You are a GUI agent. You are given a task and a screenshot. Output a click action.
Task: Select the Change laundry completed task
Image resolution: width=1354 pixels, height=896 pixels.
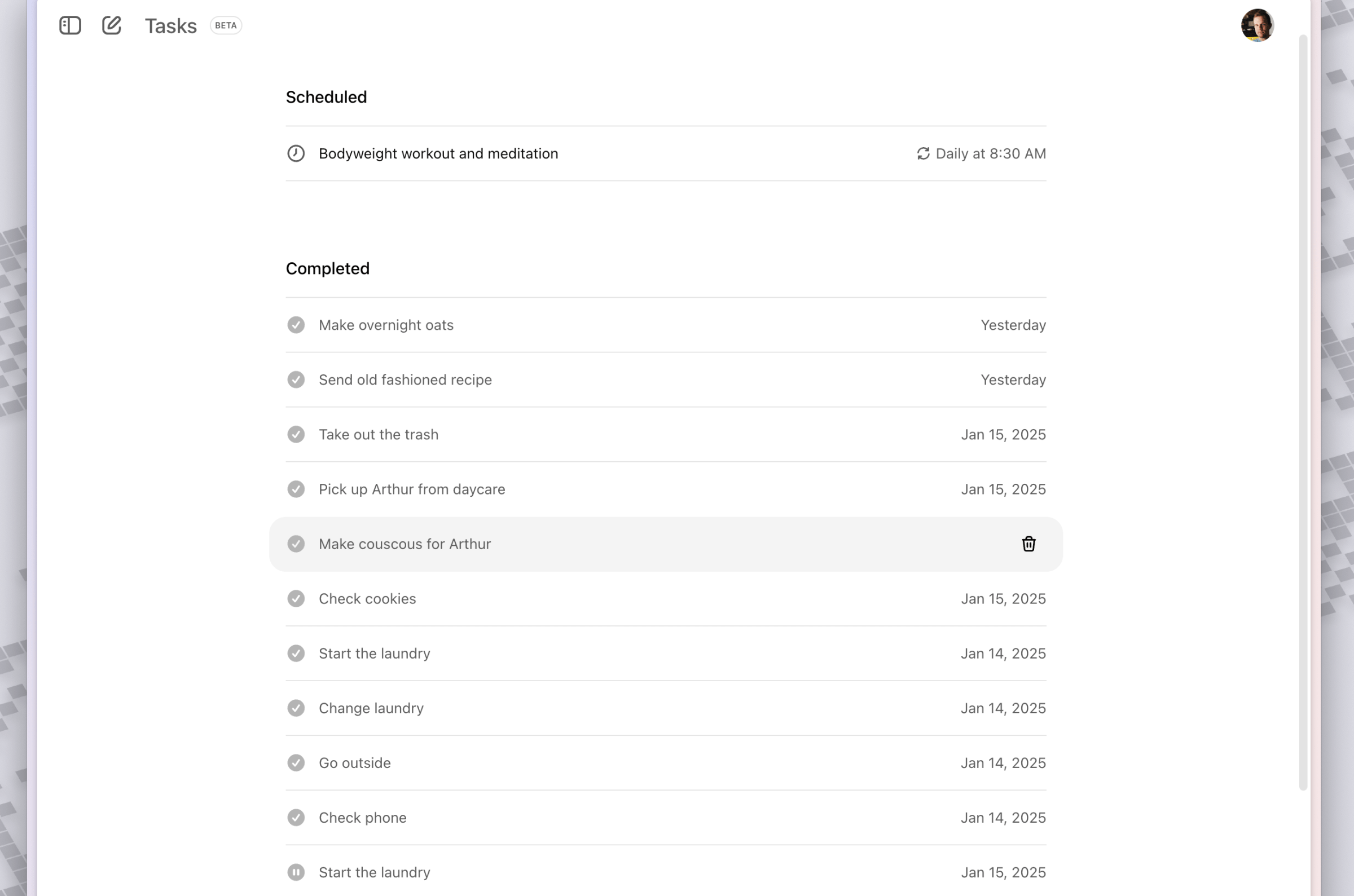click(371, 708)
